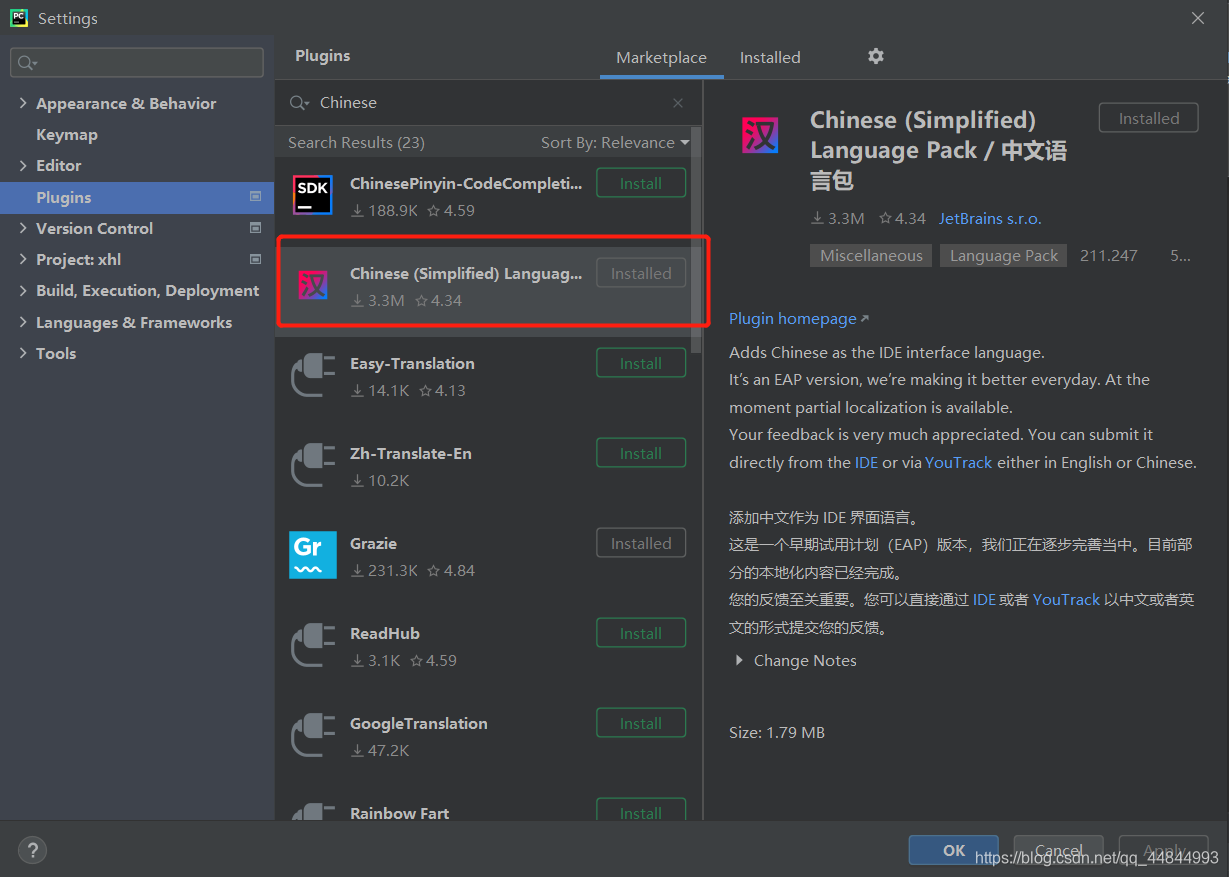The image size is (1229, 877).
Task: Select the ReadHub plugin name
Action: coord(385,633)
